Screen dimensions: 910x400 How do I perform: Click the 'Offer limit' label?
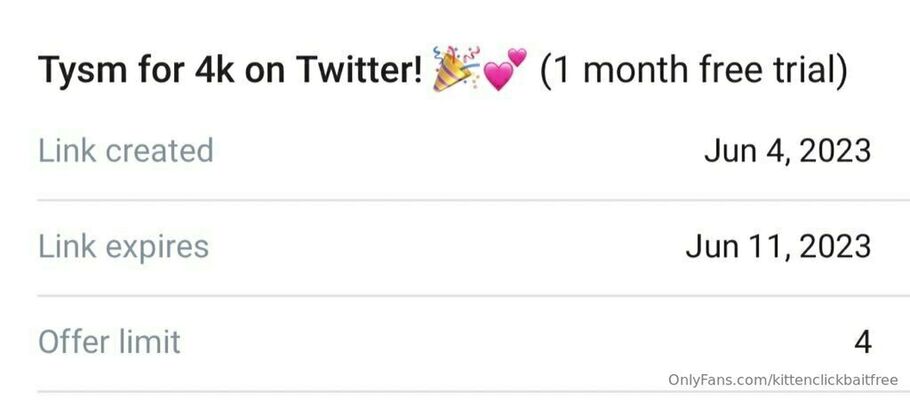click(x=109, y=342)
